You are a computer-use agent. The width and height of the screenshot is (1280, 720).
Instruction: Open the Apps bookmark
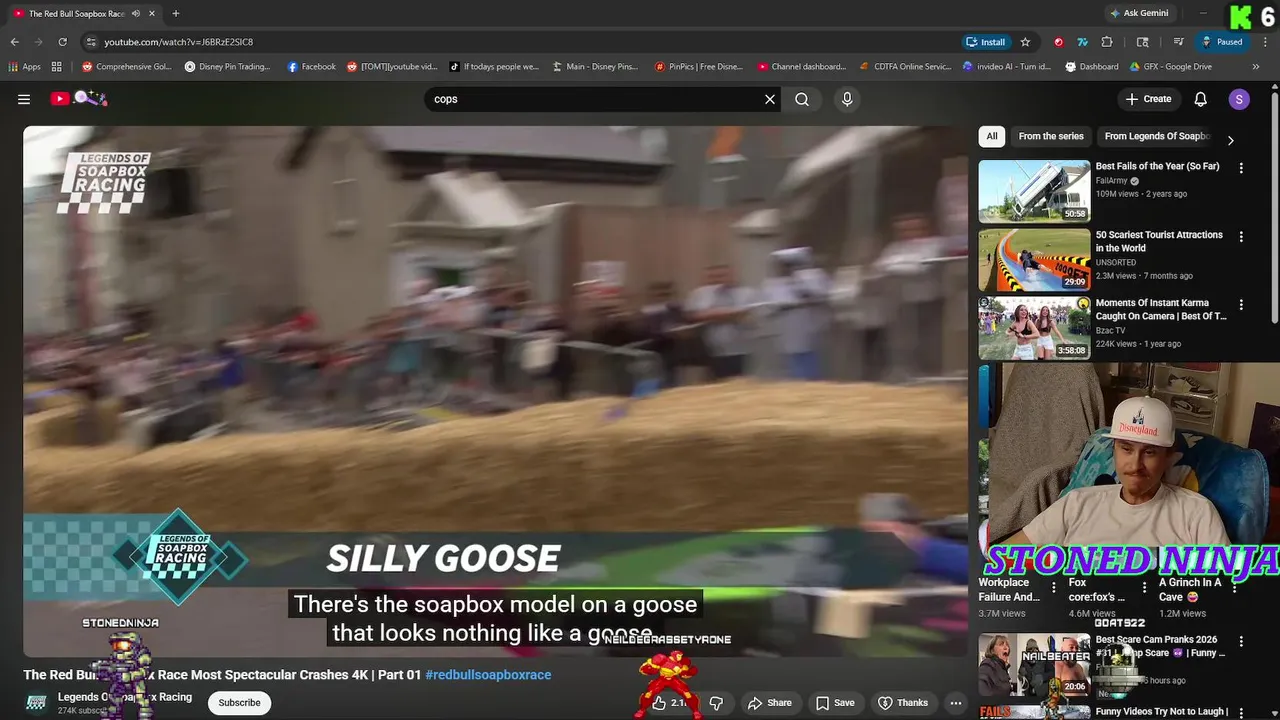click(24, 67)
